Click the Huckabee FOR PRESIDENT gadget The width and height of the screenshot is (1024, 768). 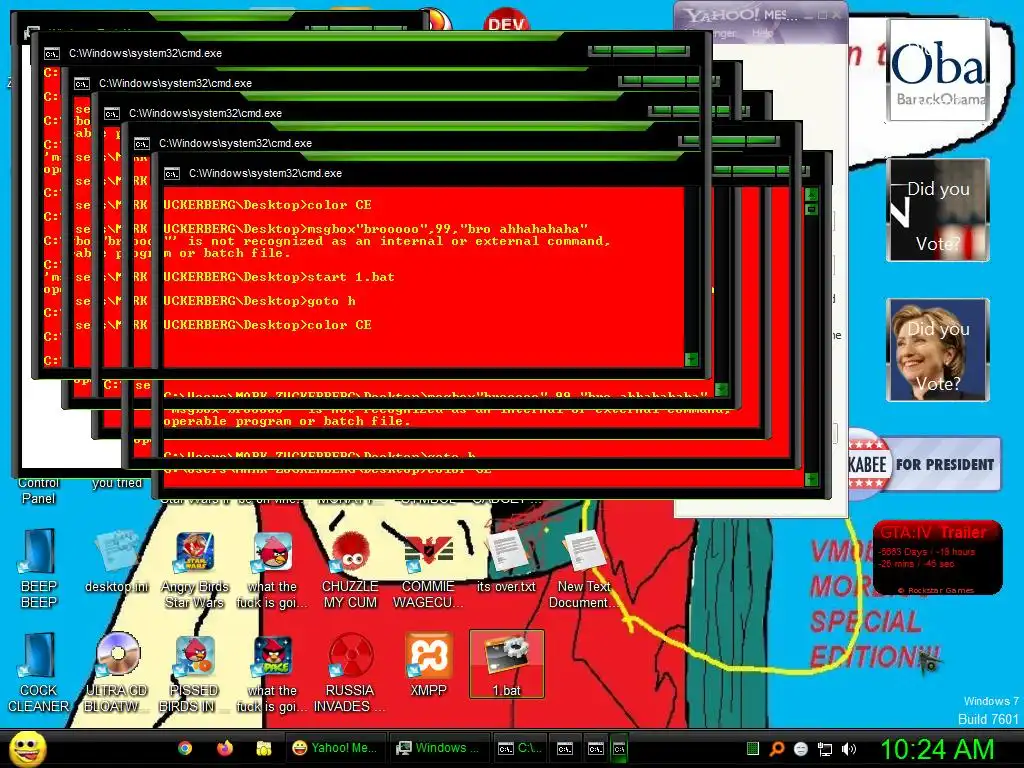923,464
